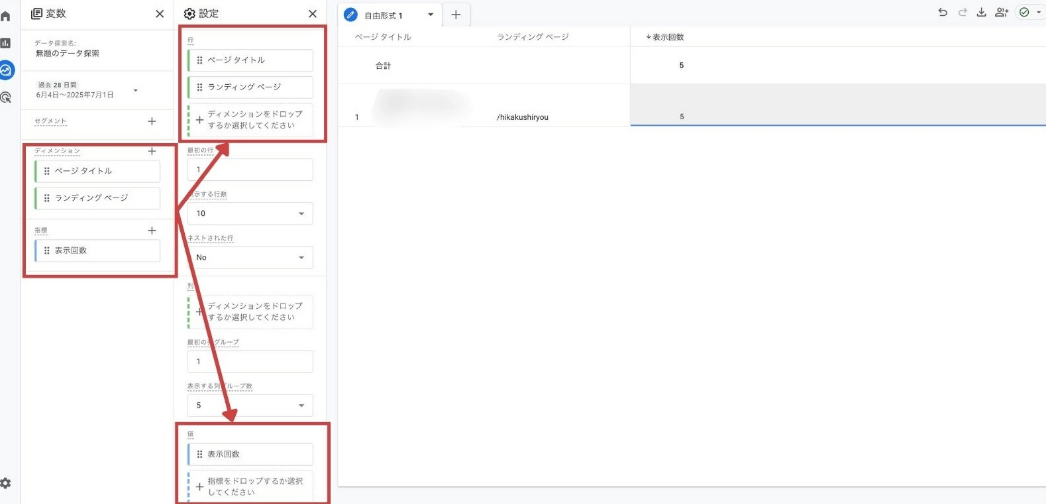Open the Reports icon in left sidebar
This screenshot has height=504, width=1046.
(x=6, y=43)
